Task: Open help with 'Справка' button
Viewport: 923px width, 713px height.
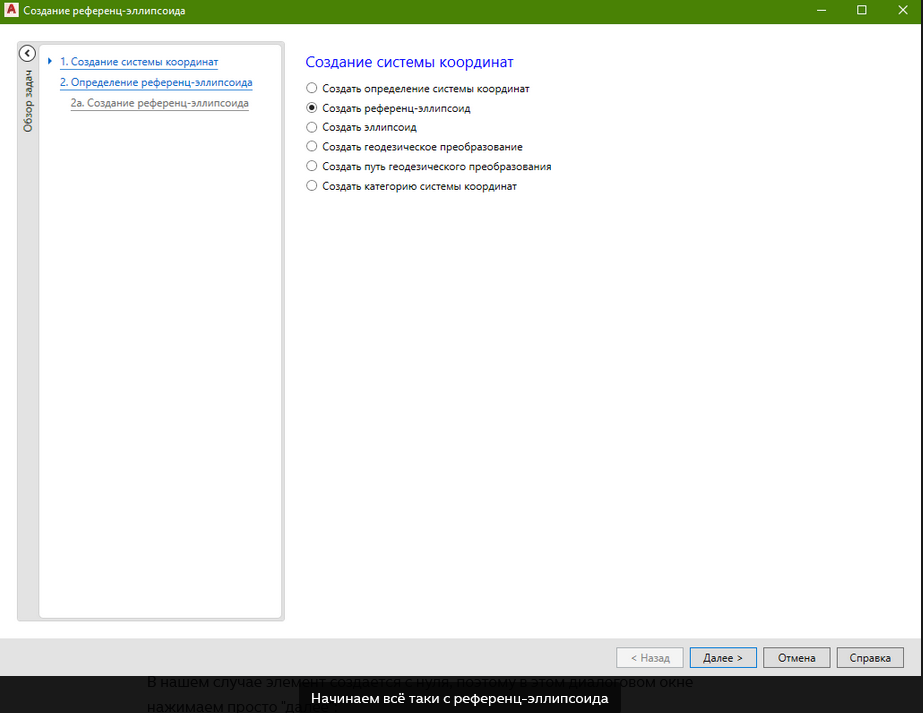Action: point(869,658)
